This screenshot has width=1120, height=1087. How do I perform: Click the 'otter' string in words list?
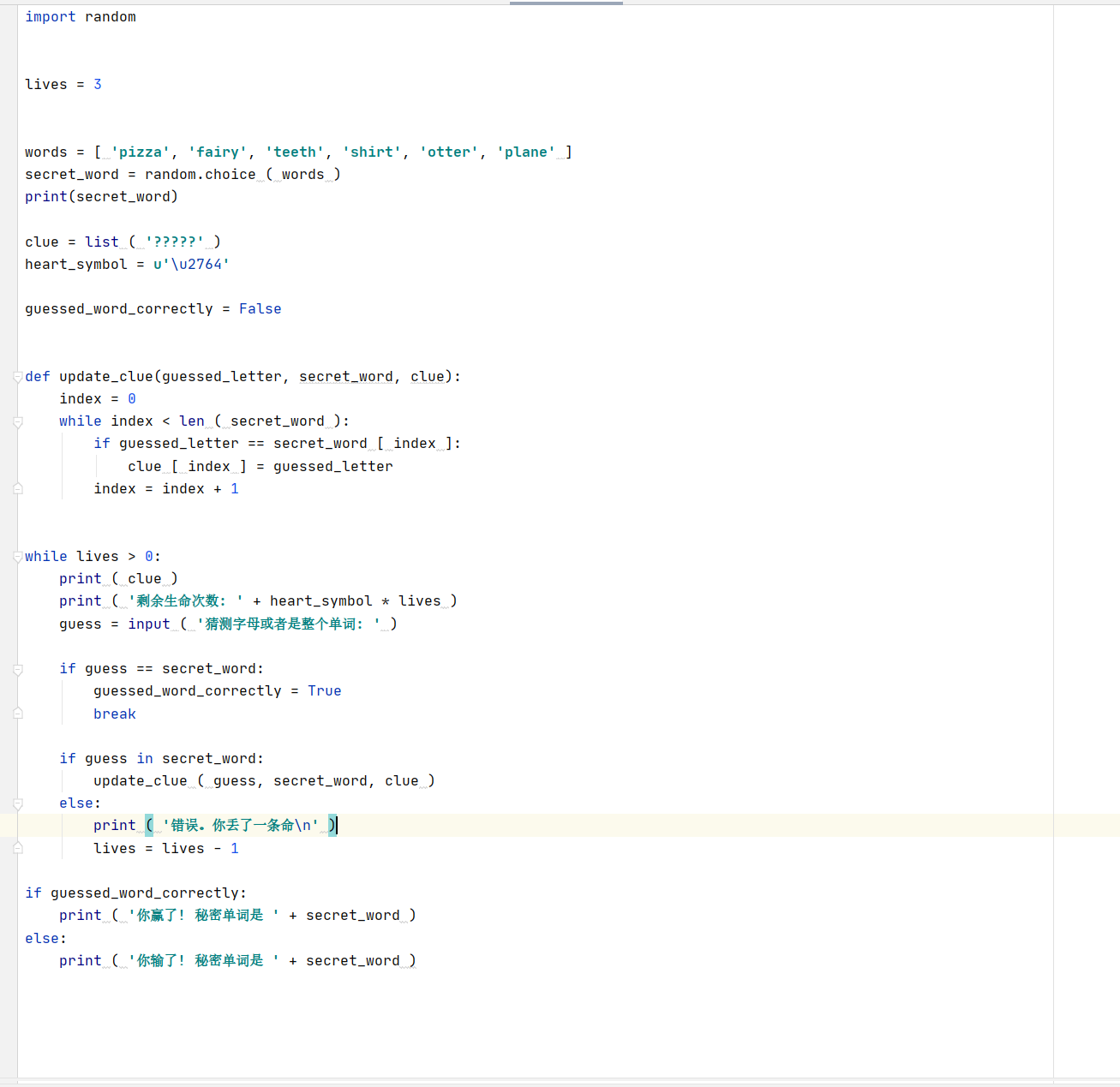tap(449, 152)
